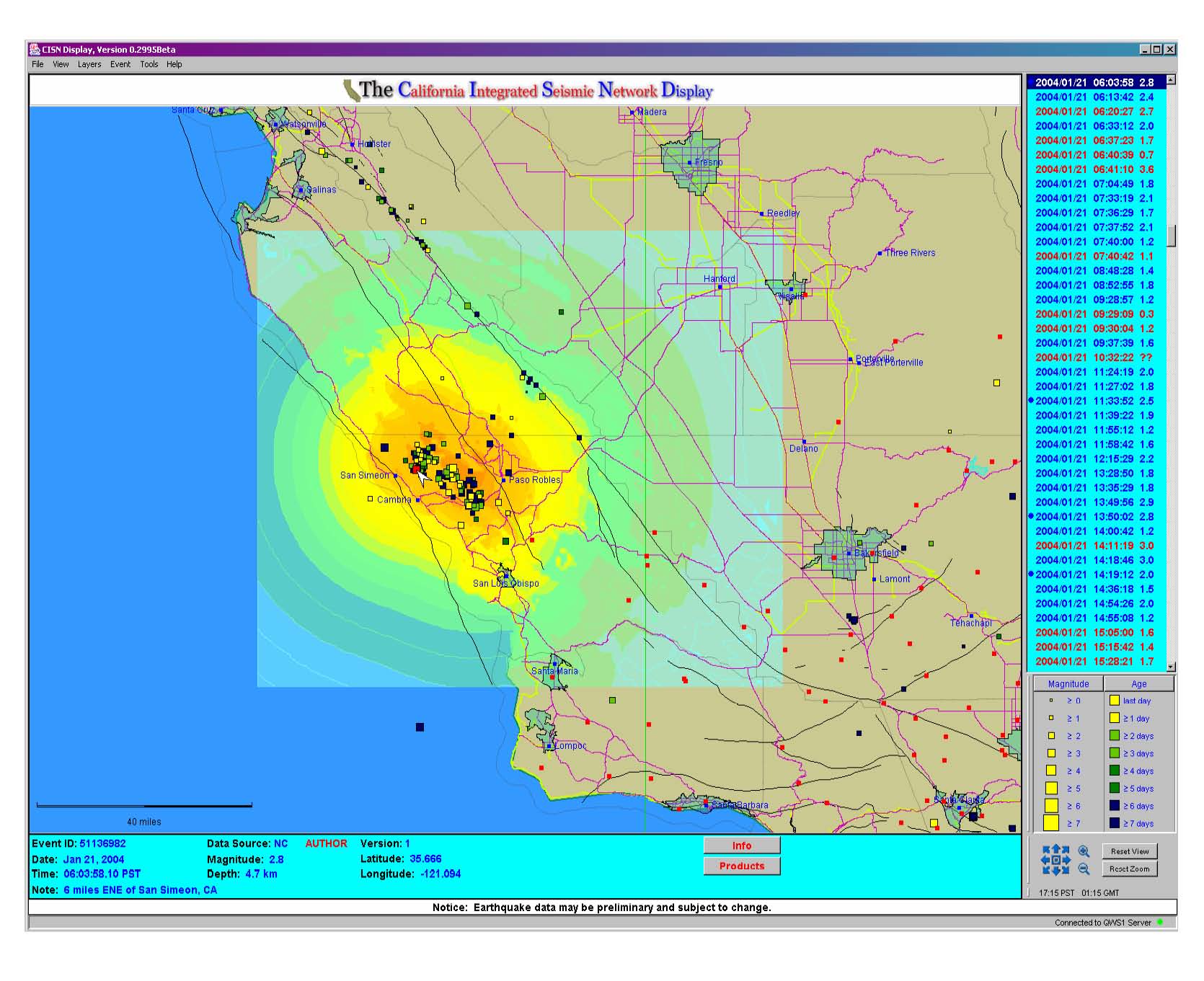Click the Reset View button
The image size is (1204, 981).
pos(1130,851)
